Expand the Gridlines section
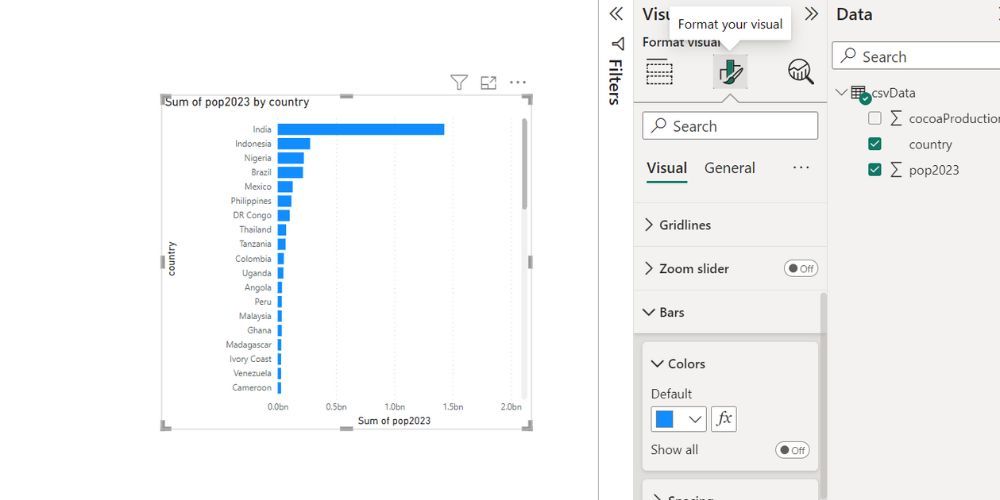 [x=684, y=225]
